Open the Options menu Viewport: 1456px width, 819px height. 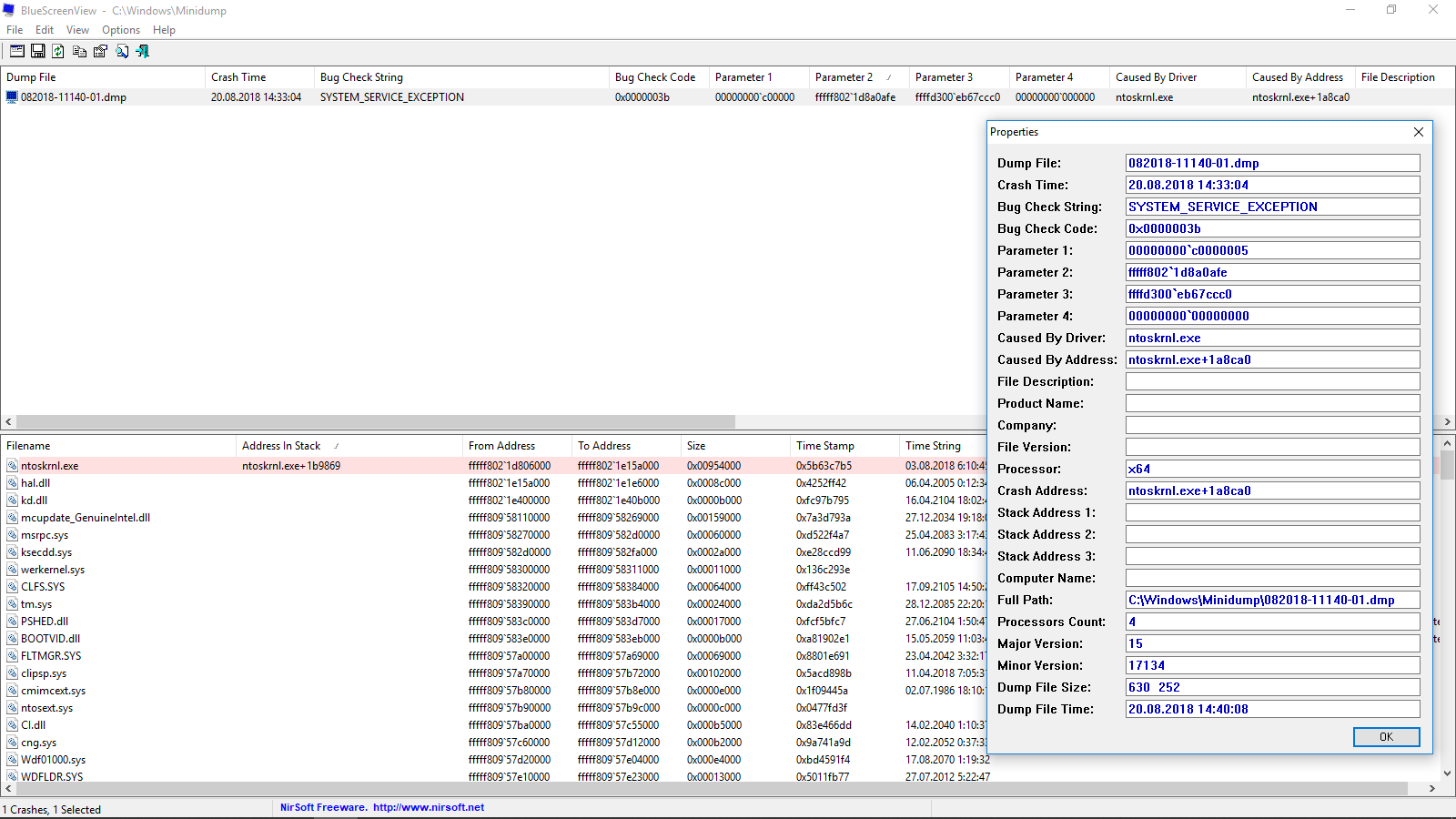(x=121, y=30)
